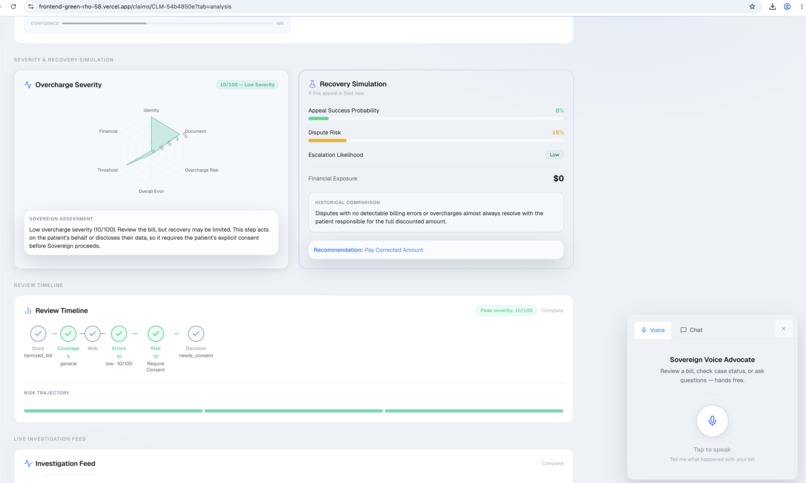This screenshot has height=483, width=806.
Task: Click the confidence bar at the top
Action: pyautogui.click(x=168, y=23)
